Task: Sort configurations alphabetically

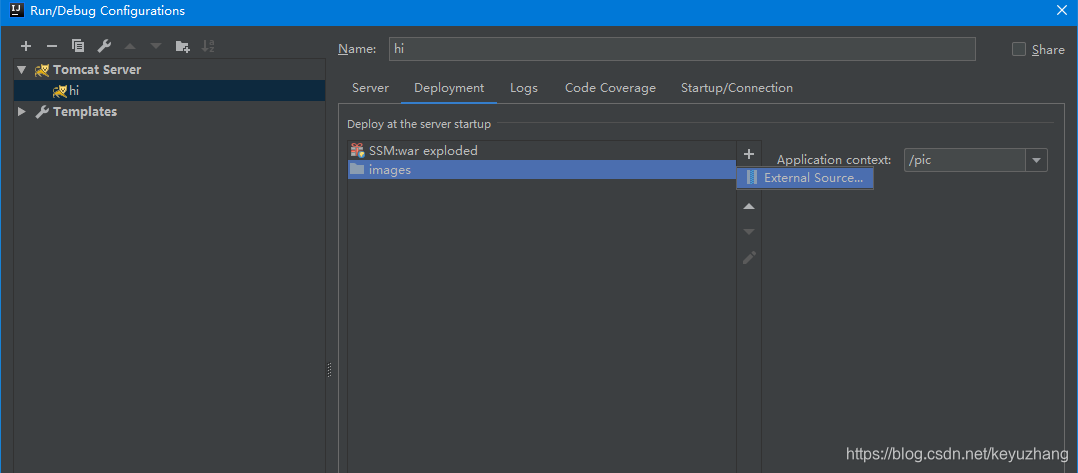Action: point(208,46)
